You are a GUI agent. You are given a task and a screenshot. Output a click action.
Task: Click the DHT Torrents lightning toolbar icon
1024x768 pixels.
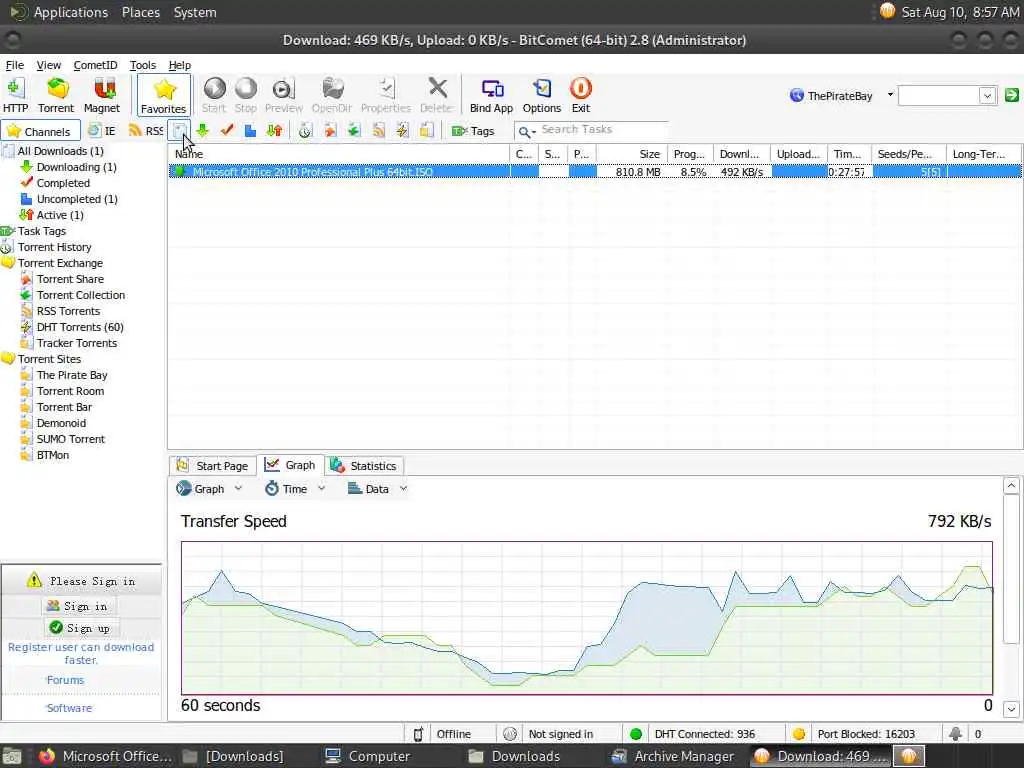point(402,131)
